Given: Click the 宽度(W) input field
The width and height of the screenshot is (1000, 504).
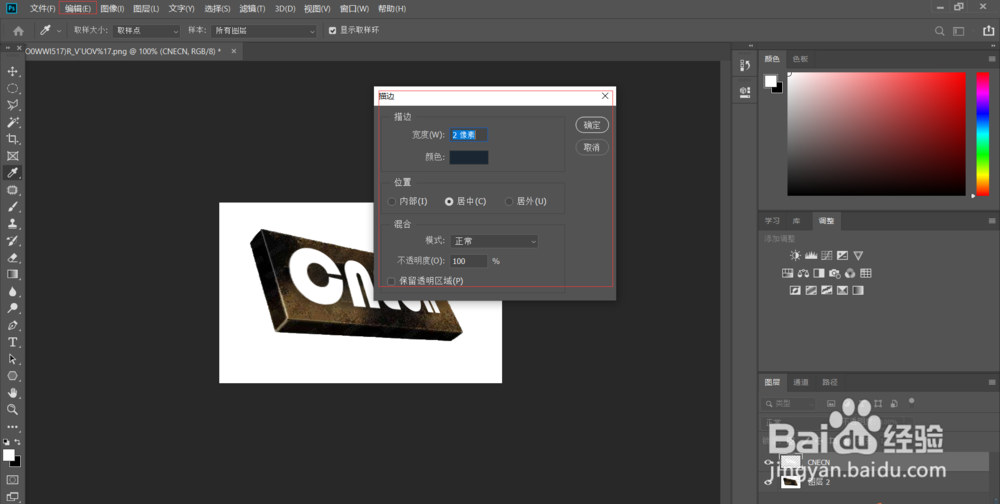Looking at the screenshot, I should [469, 135].
